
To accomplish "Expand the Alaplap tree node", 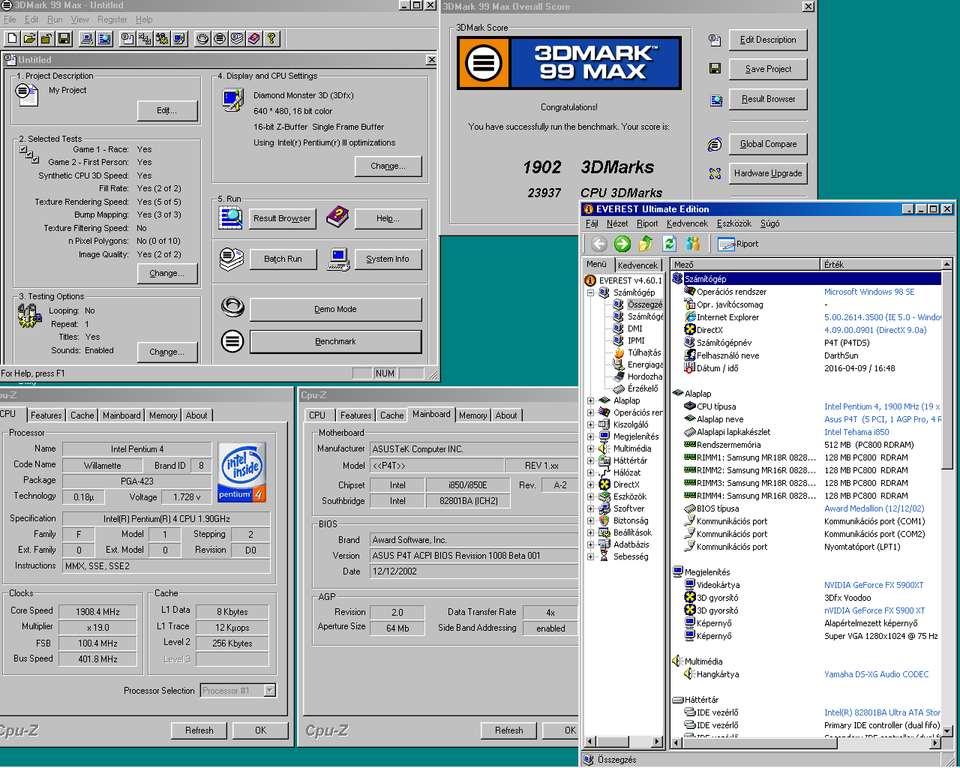I will coord(591,401).
